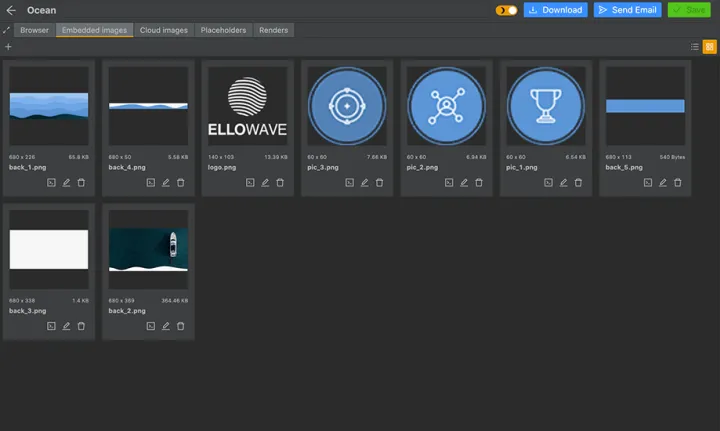Open the Cloud images tab
Screen dimensions: 720x431
[x=163, y=30]
